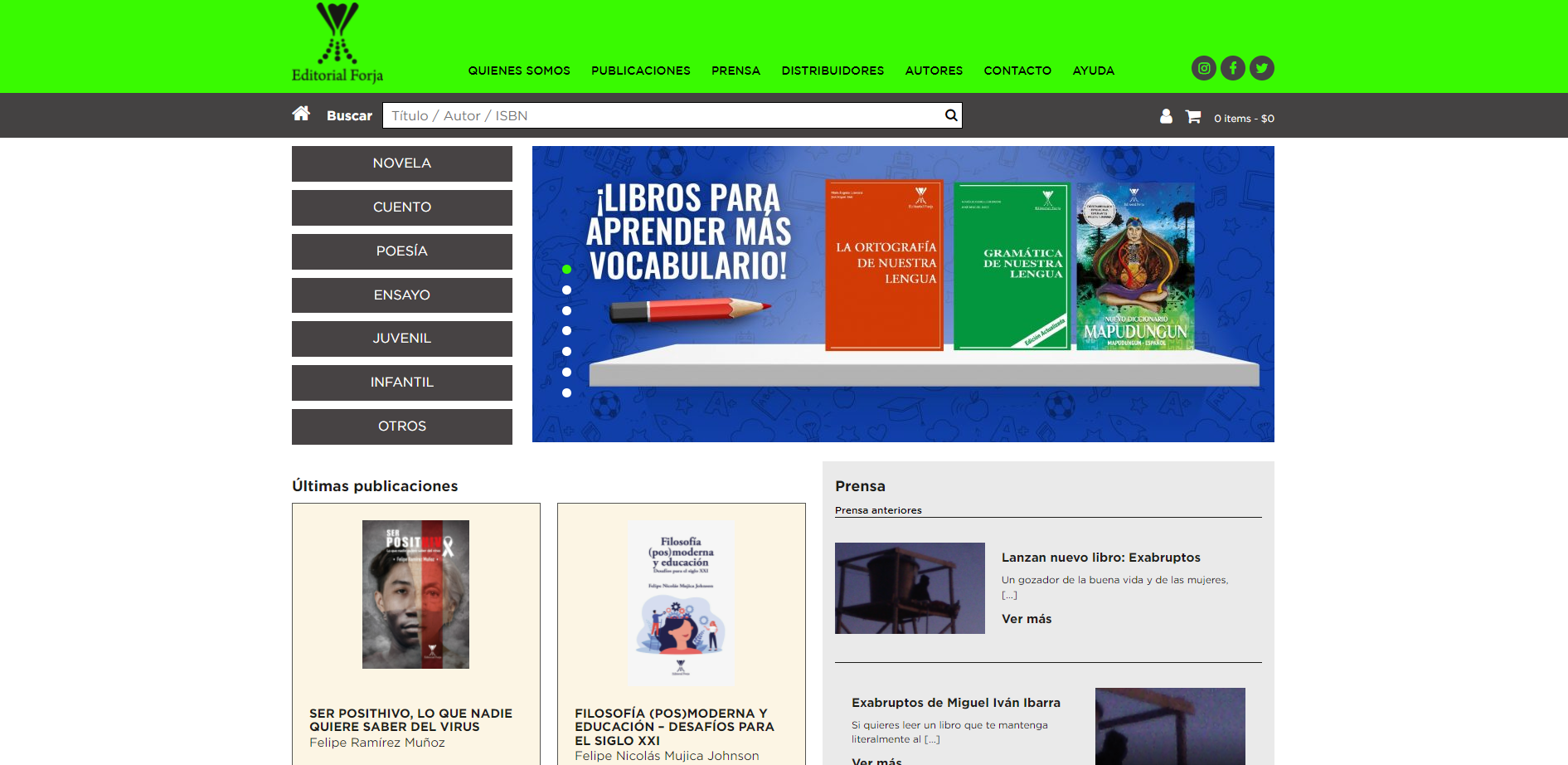Click the home icon in search bar
This screenshot has width=1568, height=765.
[x=301, y=114]
